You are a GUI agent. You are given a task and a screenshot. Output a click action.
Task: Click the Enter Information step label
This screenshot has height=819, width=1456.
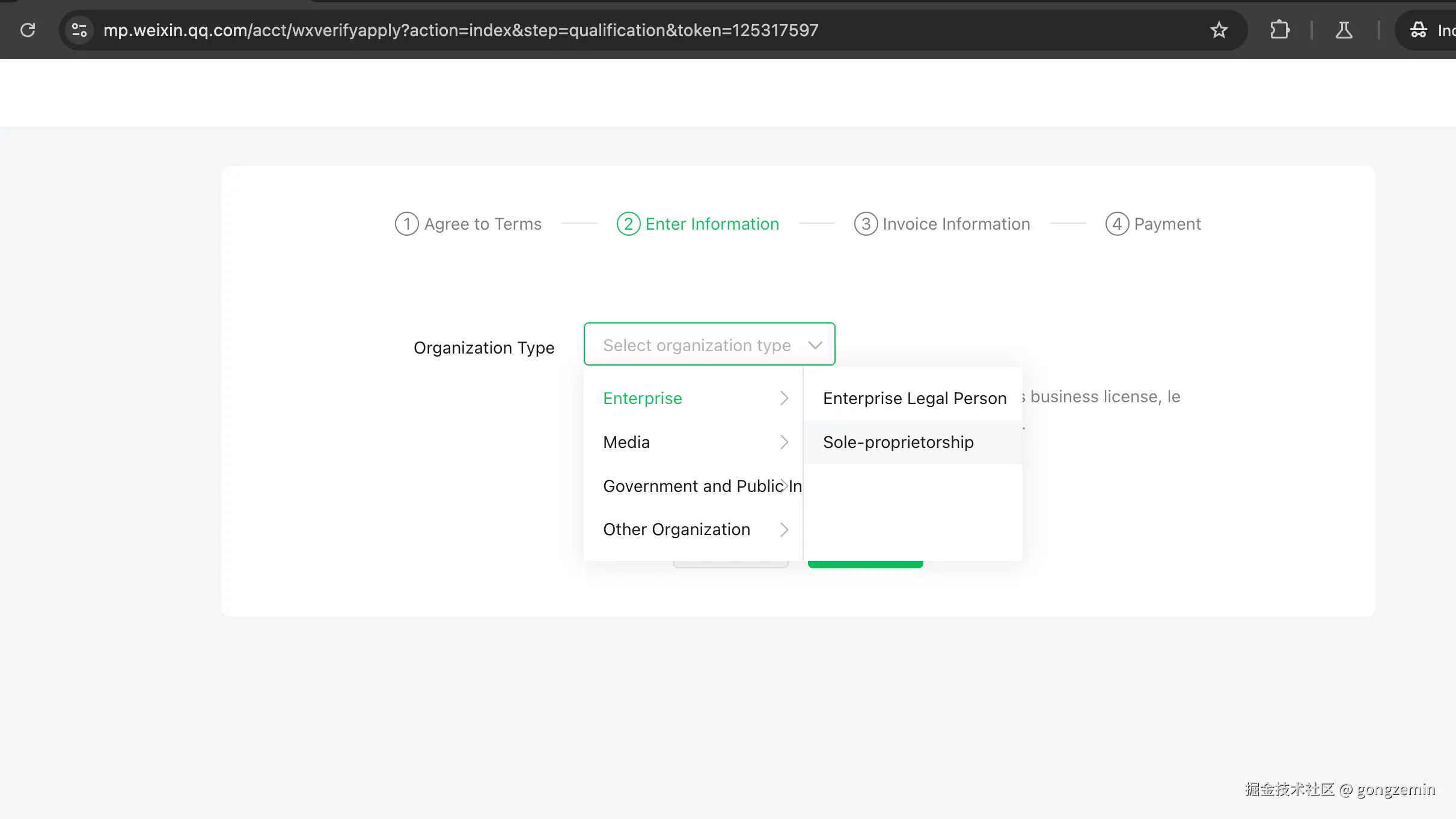point(712,224)
